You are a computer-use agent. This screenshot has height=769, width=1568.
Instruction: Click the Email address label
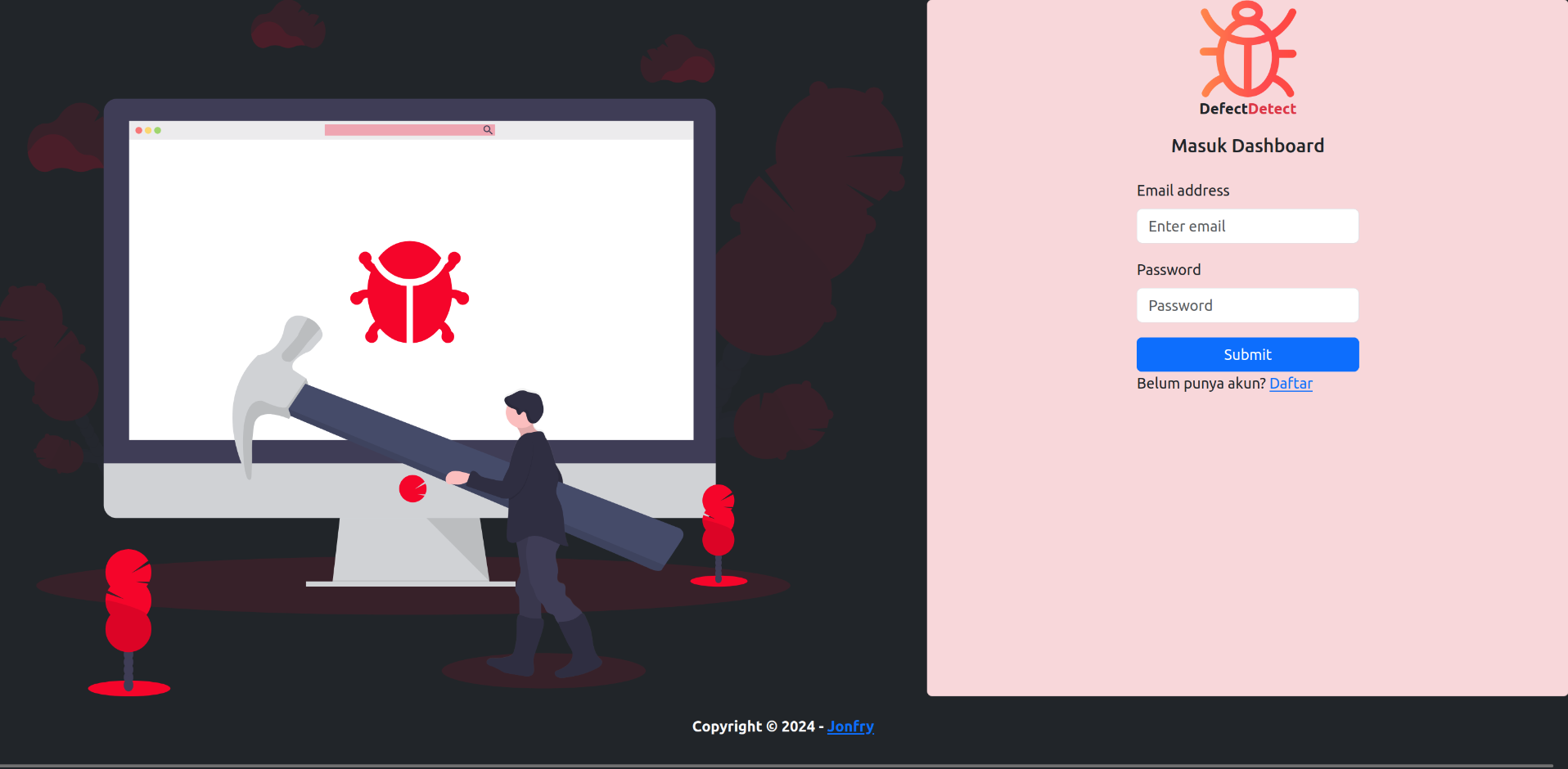[1183, 191]
